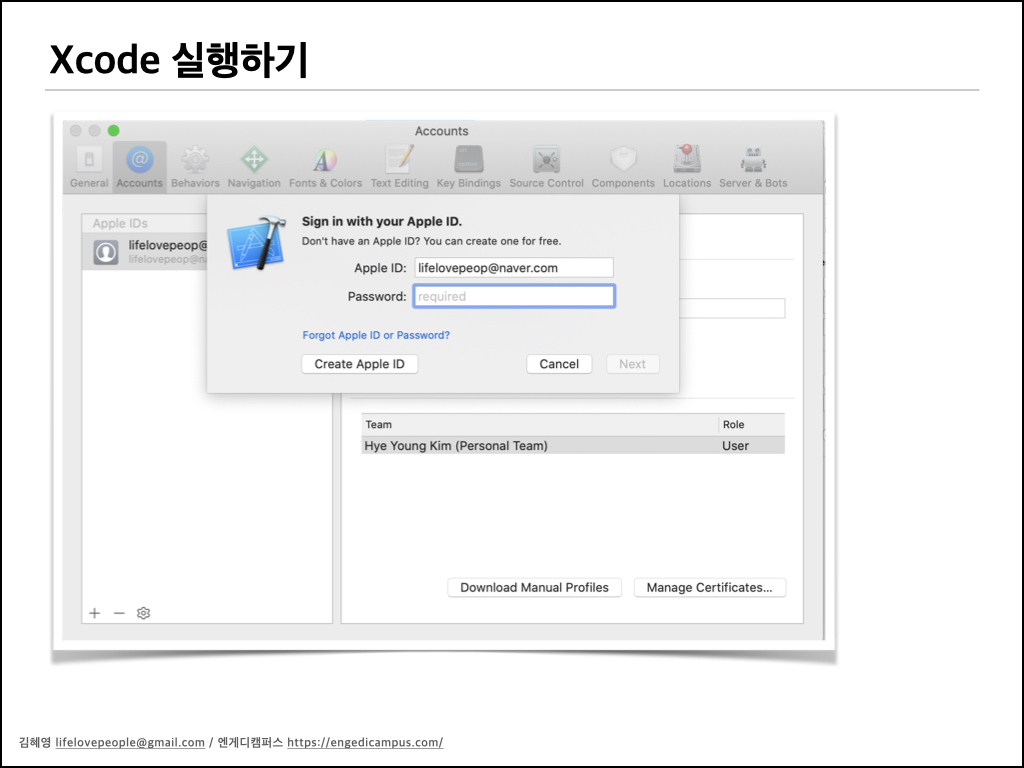Select the Accounts preferences tab
This screenshot has height=768, width=1024.
139,167
